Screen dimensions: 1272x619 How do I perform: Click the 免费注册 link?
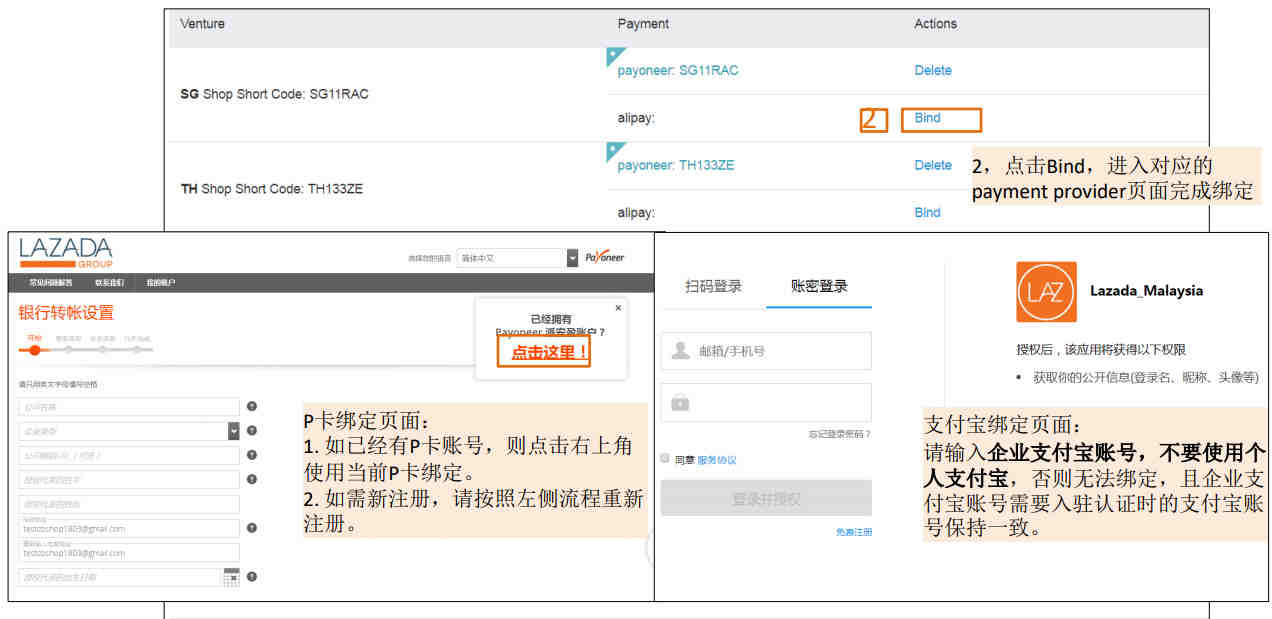[854, 532]
